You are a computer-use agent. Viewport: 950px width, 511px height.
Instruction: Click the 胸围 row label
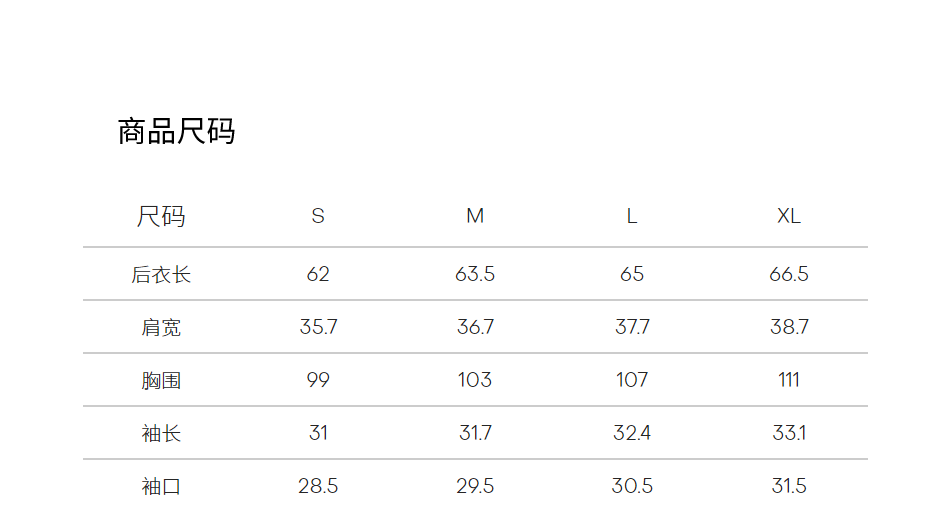[161, 380]
